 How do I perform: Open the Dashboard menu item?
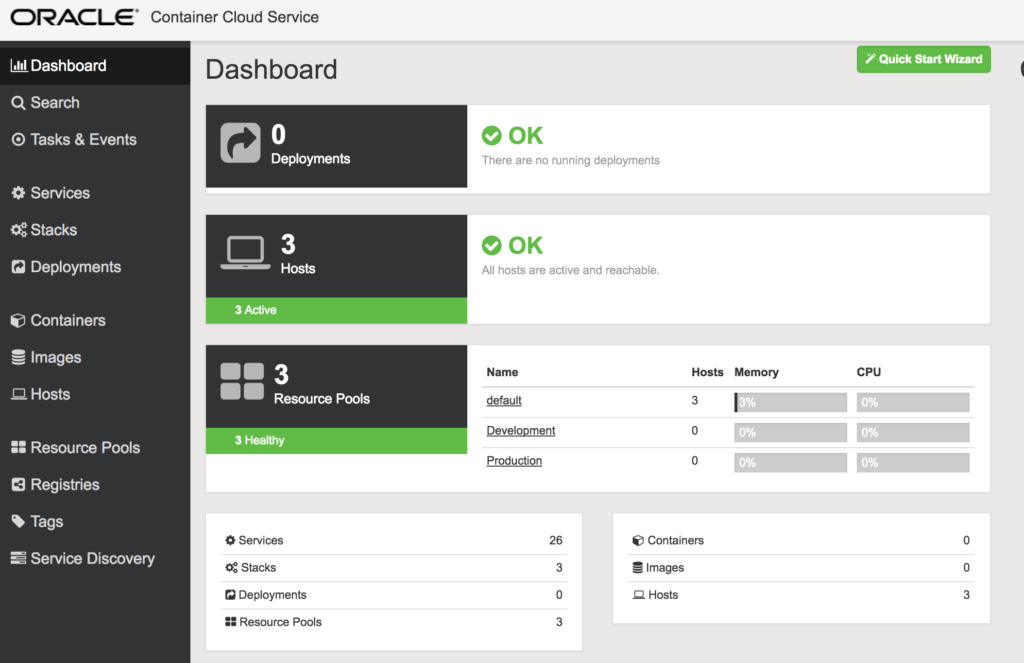tap(95, 65)
